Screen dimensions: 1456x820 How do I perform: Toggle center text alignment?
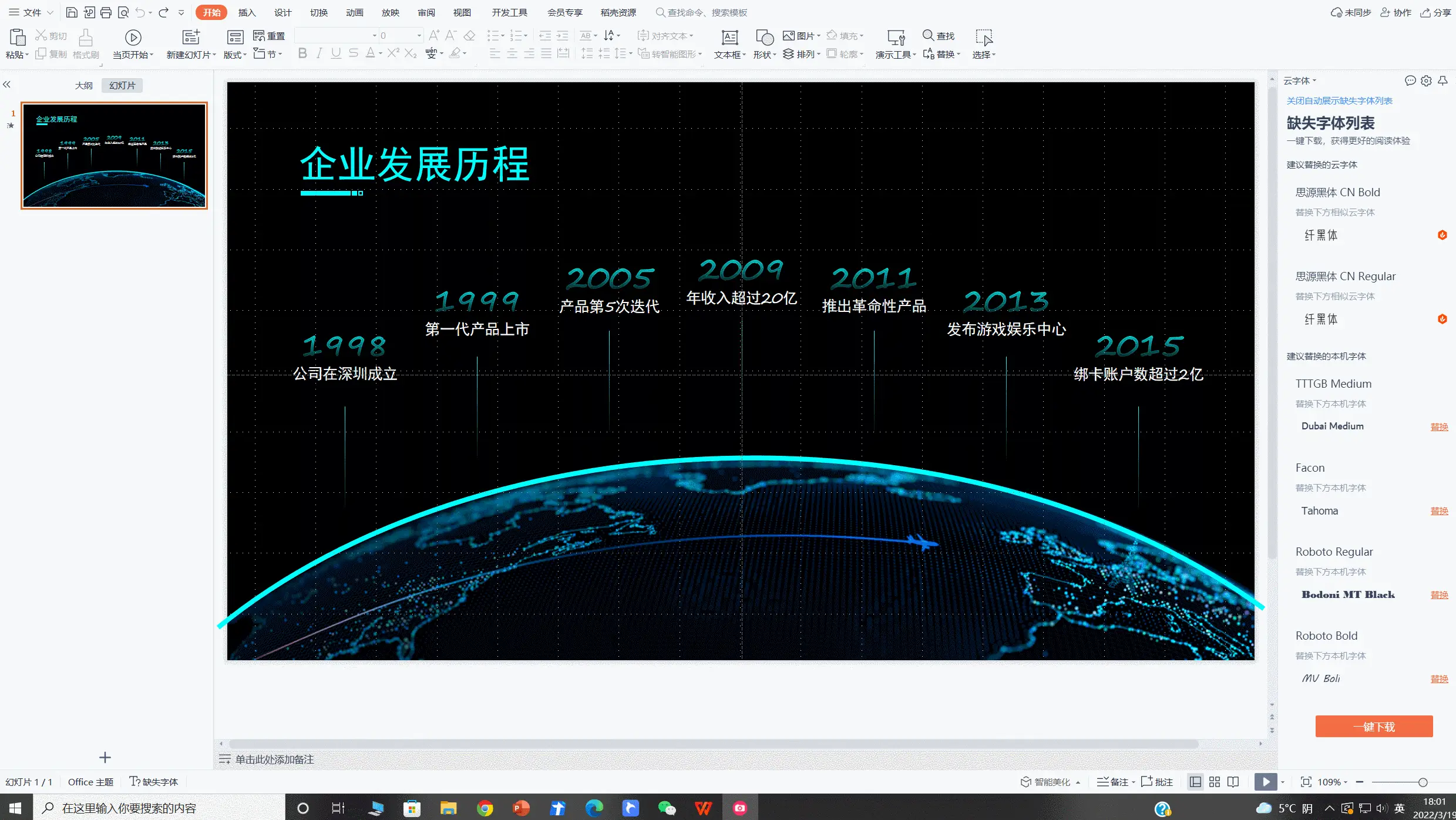coord(512,53)
